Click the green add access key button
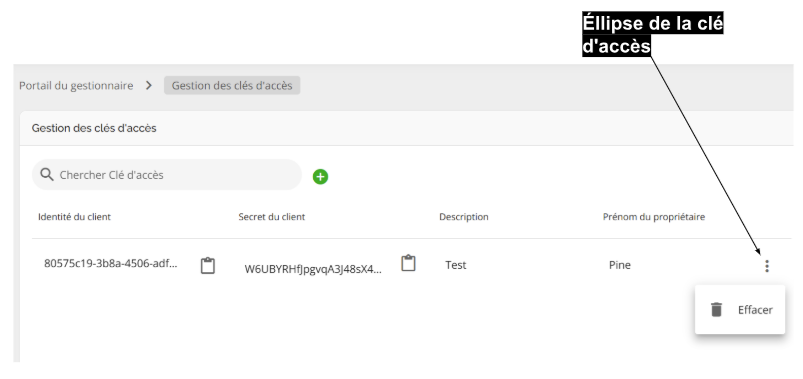The image size is (803, 379). click(x=321, y=177)
